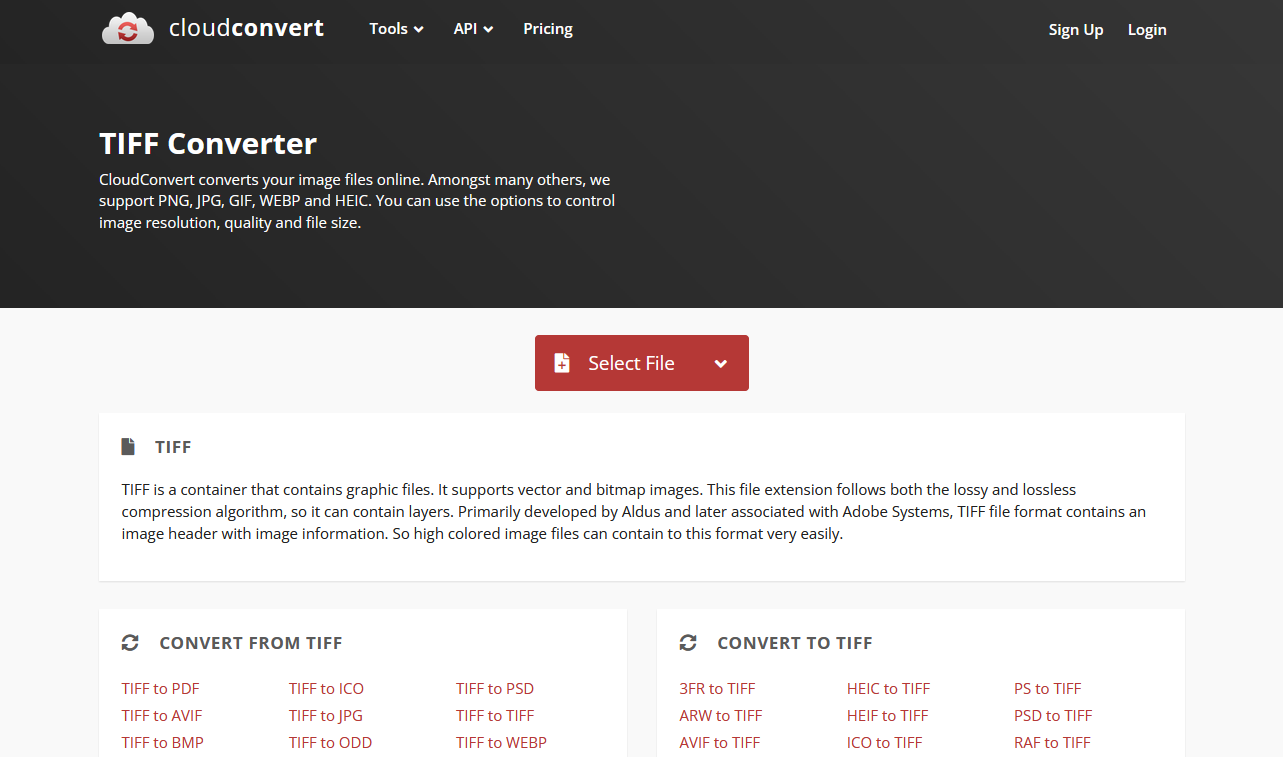Click the refresh icon beside Convert From TIFF
1283x757 pixels.
(x=130, y=643)
